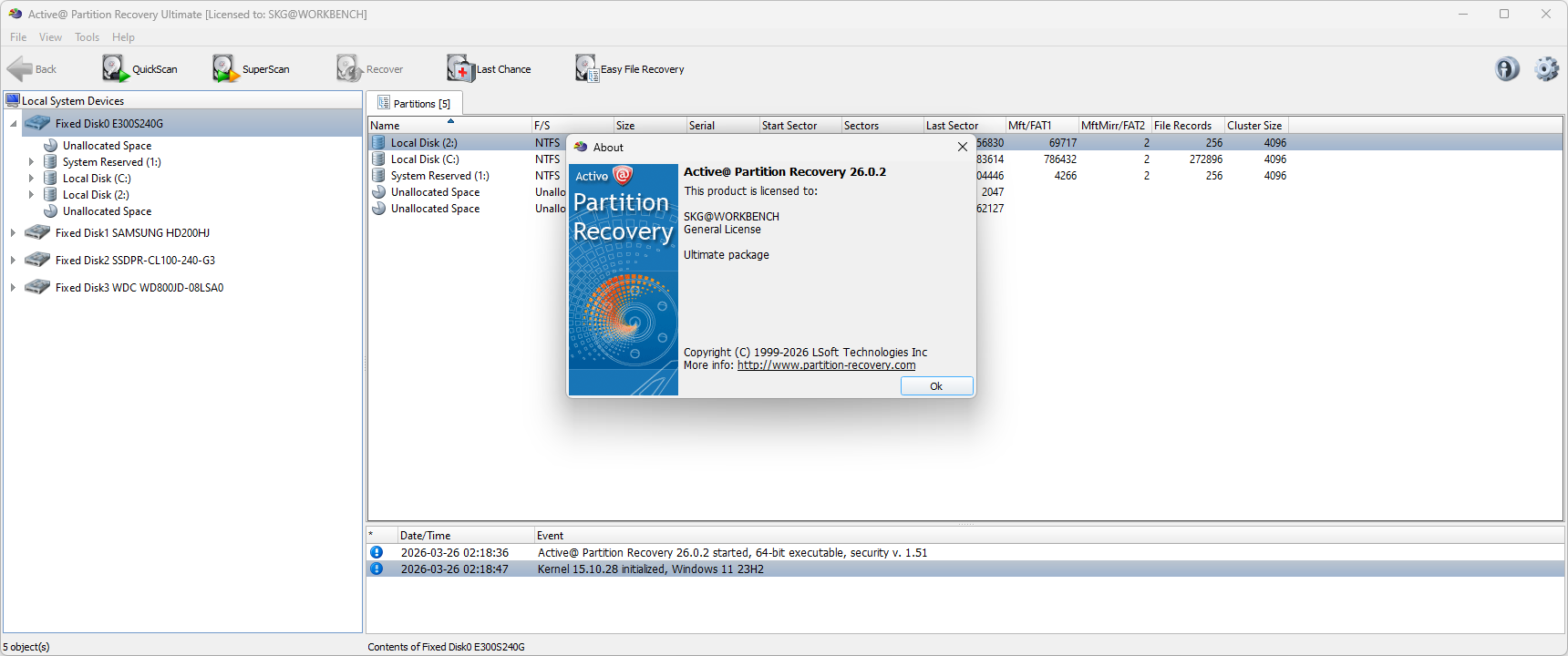Screen dimensions: 1568x656
Task: Start a SuperScan from the toolbar
Action: [x=251, y=69]
